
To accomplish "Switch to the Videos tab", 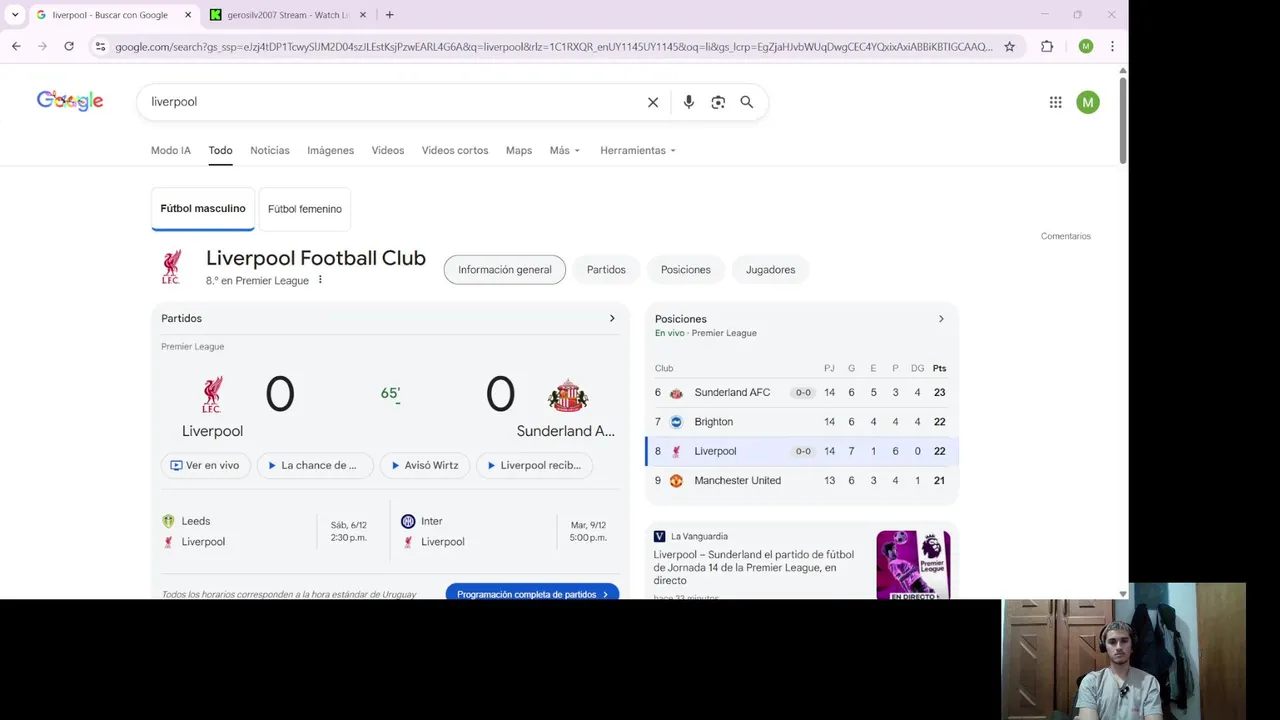I will (388, 150).
